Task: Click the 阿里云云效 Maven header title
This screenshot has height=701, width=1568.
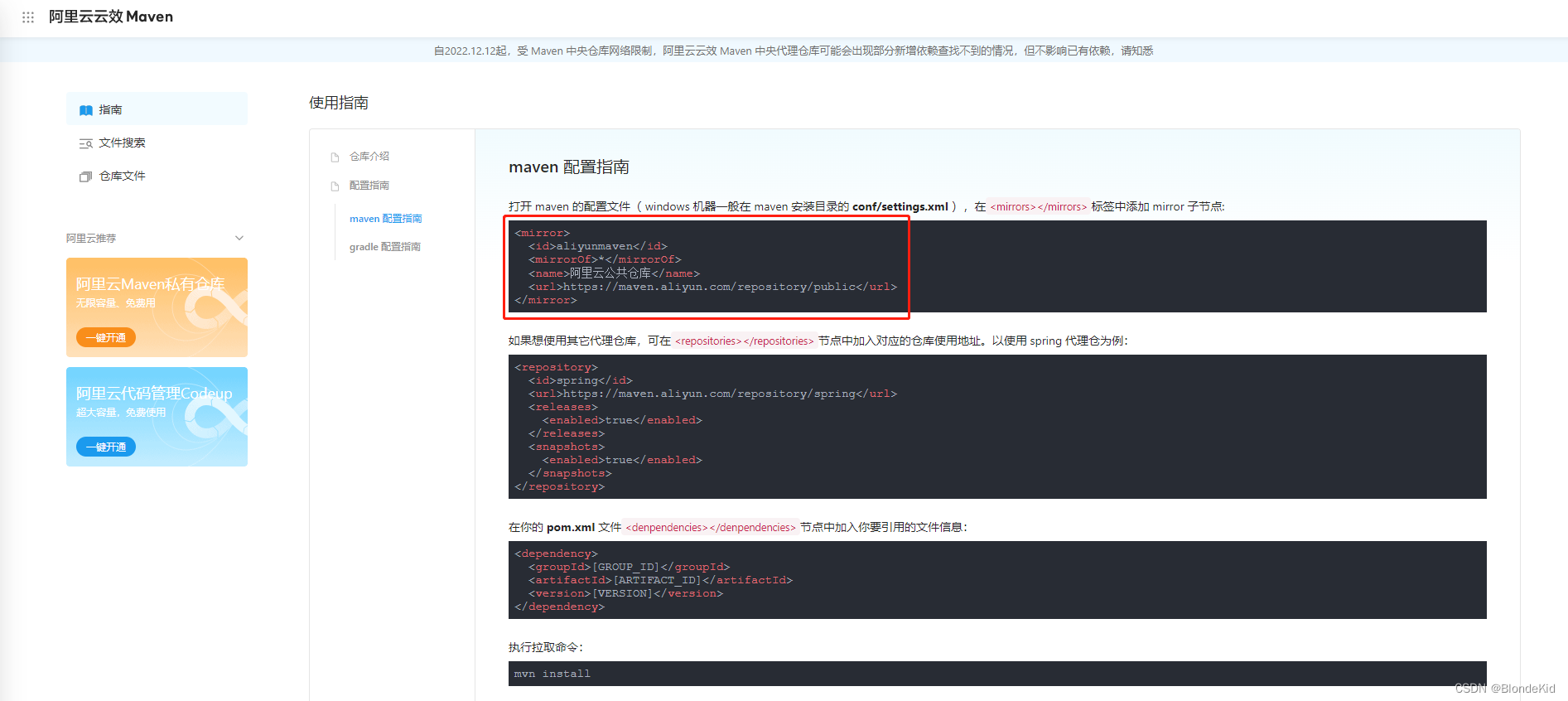Action: (111, 17)
